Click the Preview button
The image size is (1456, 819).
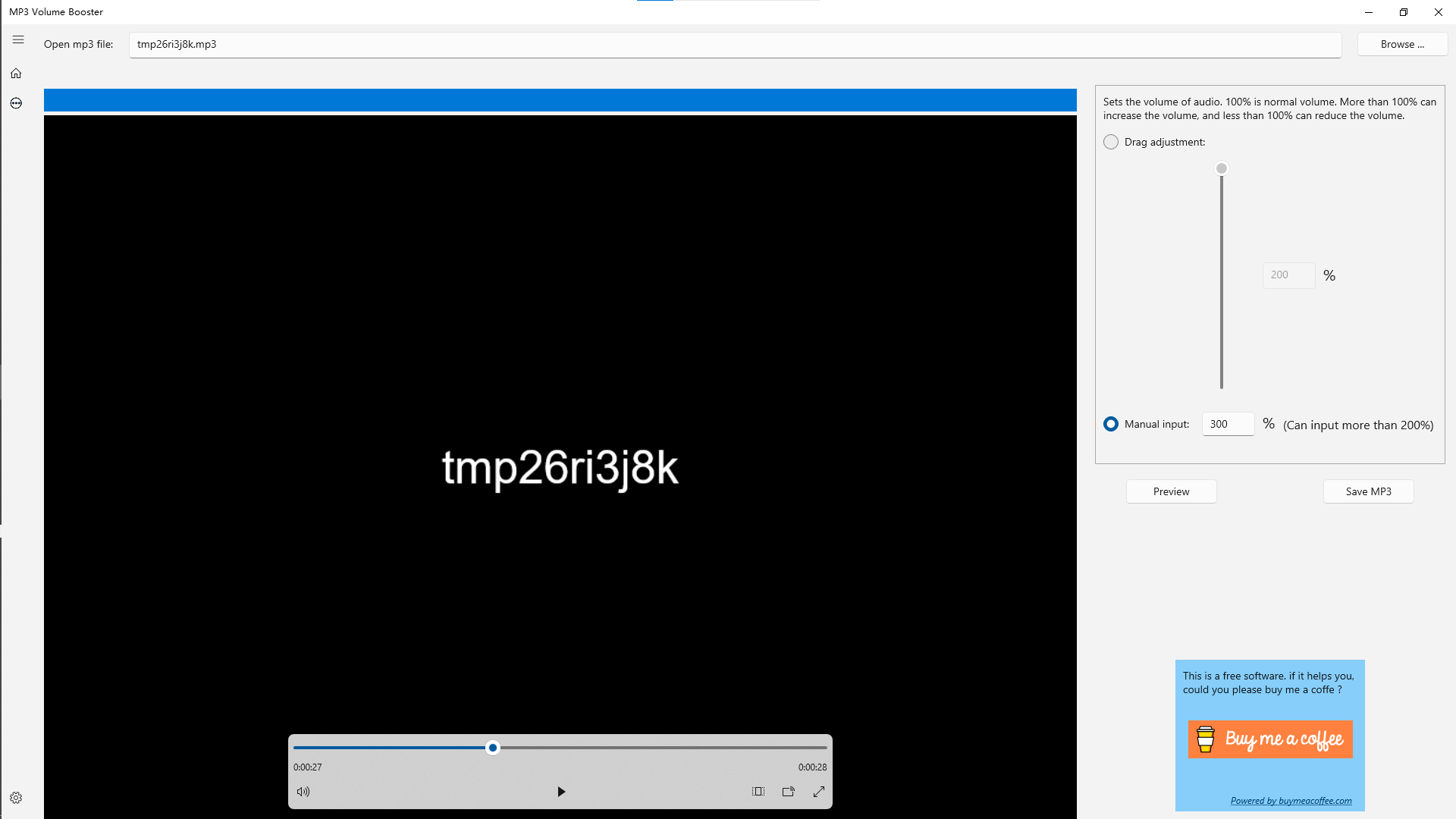[1171, 491]
